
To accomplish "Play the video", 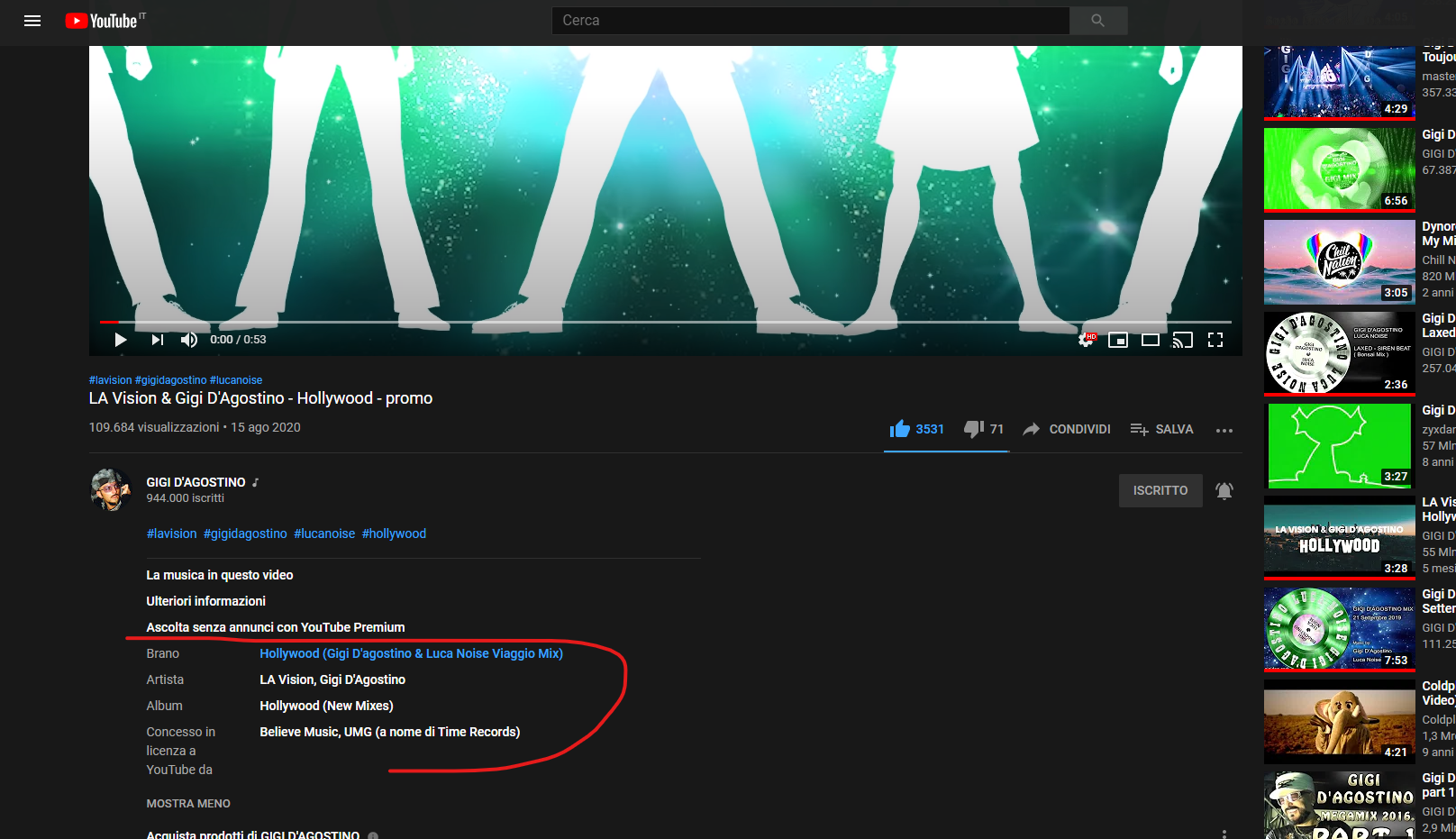I will (121, 340).
